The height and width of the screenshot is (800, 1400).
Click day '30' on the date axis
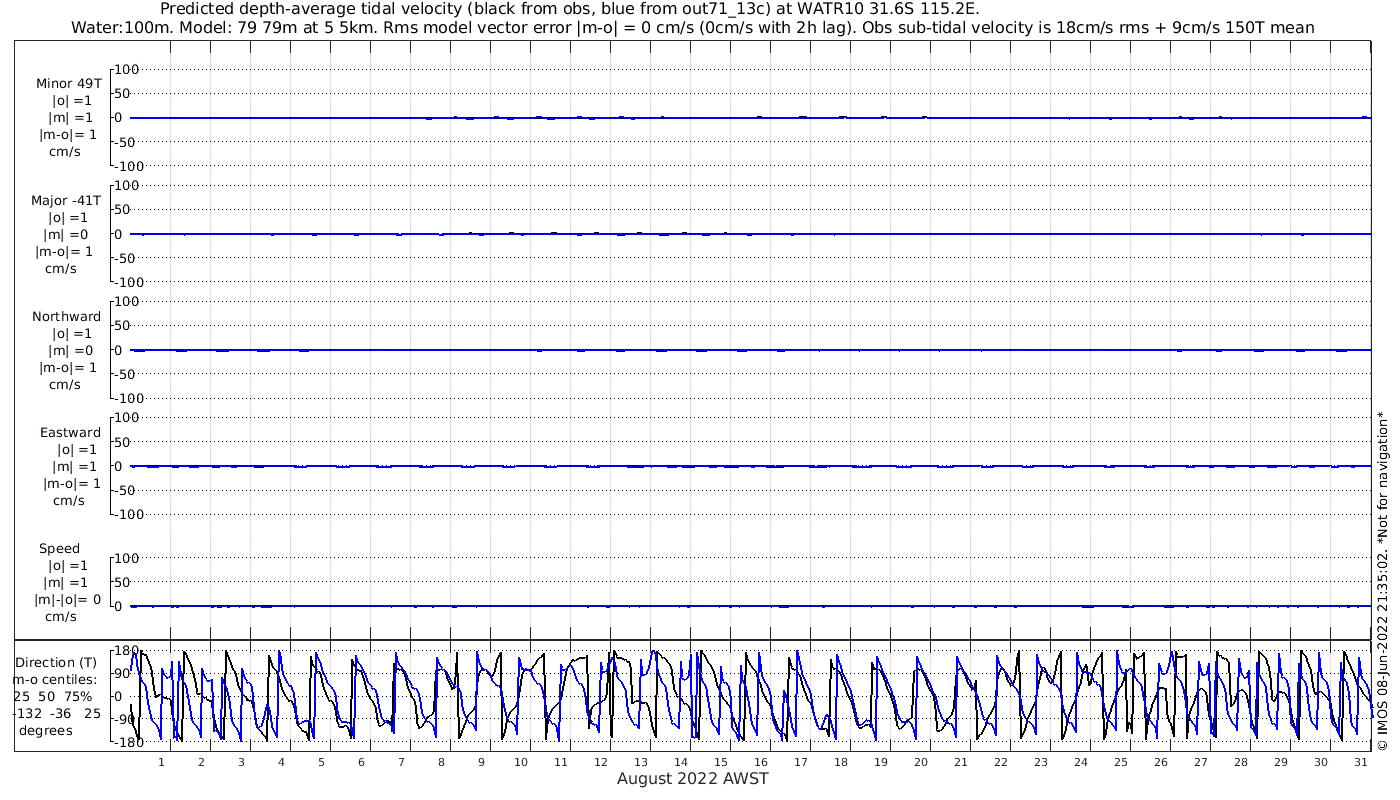1321,762
